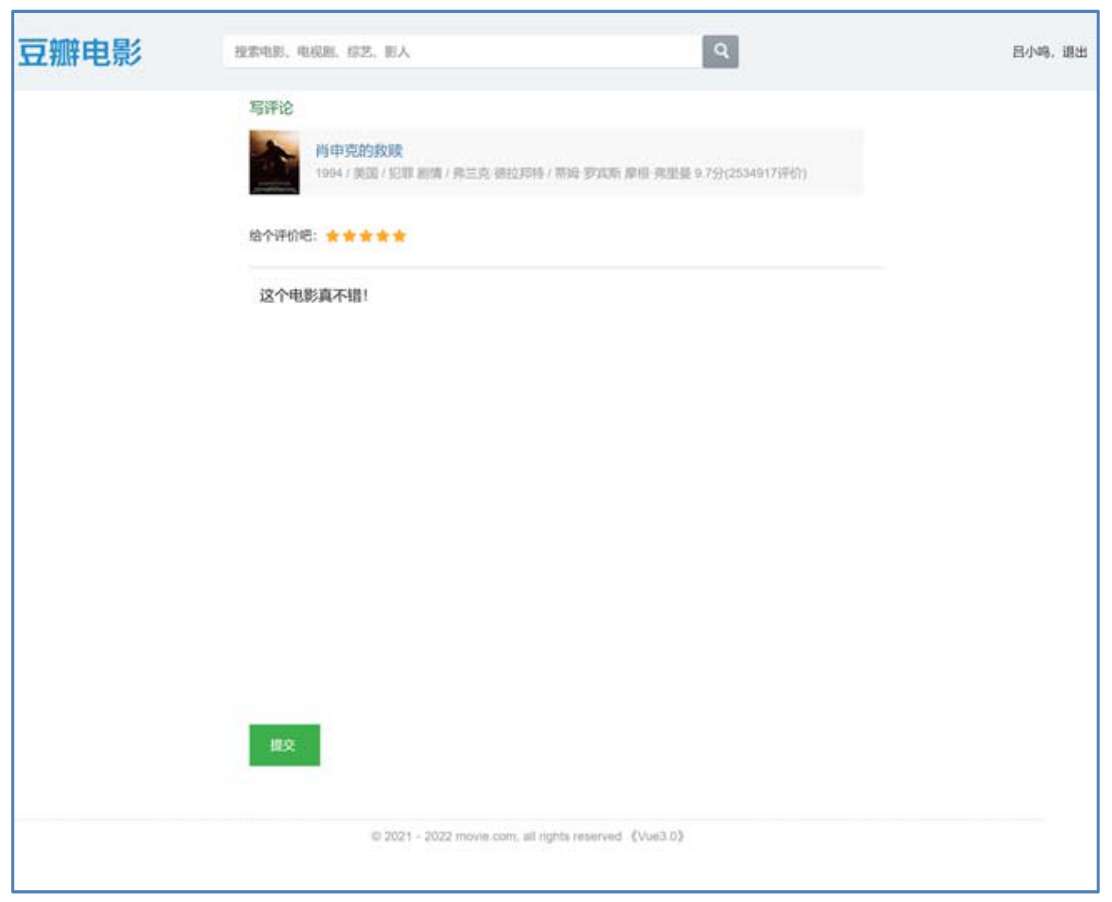Image resolution: width=1112 pixels, height=902 pixels.
Task: Set rating to two stars
Action: pos(349,235)
